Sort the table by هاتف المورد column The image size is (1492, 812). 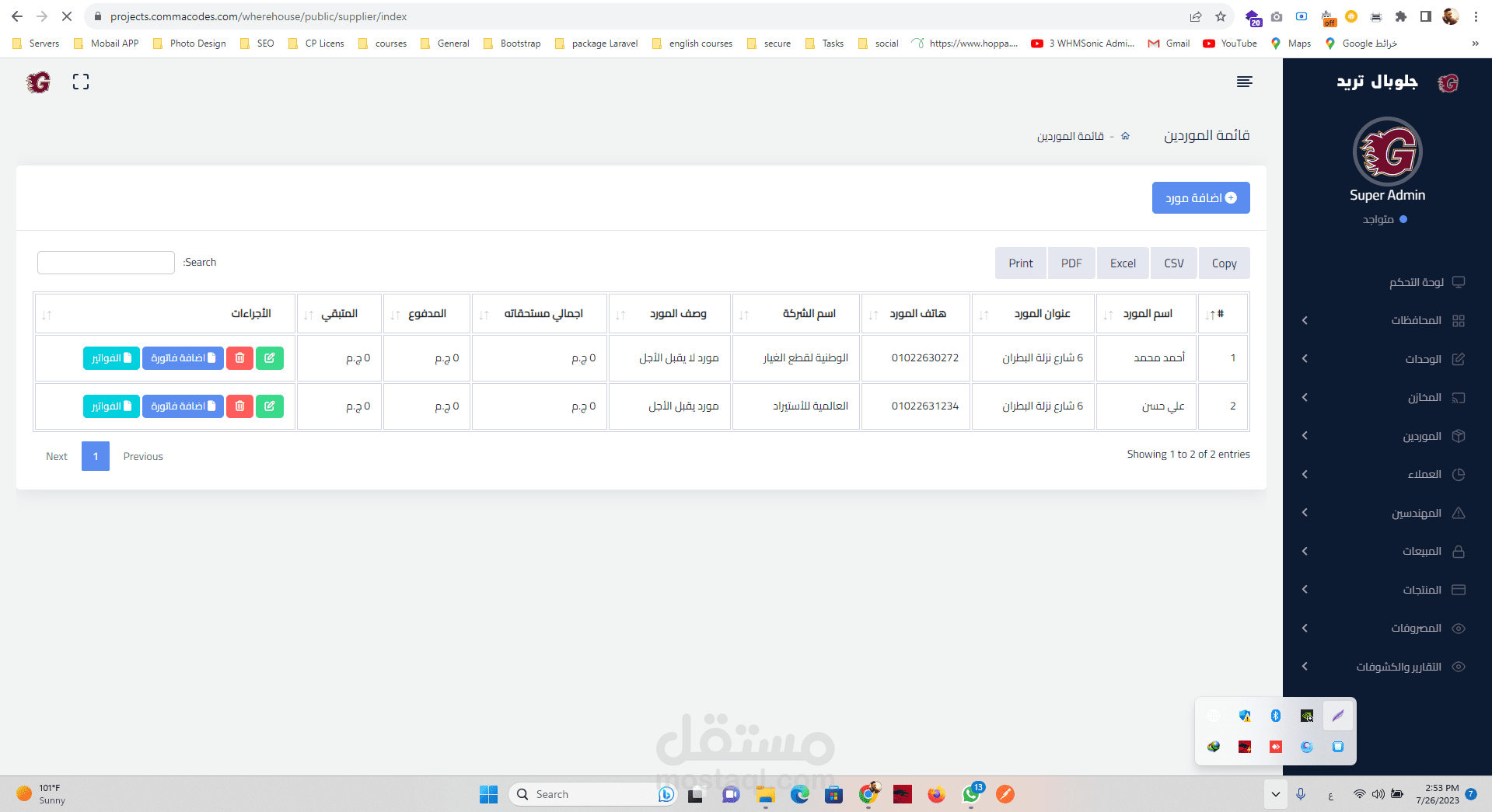coord(917,314)
